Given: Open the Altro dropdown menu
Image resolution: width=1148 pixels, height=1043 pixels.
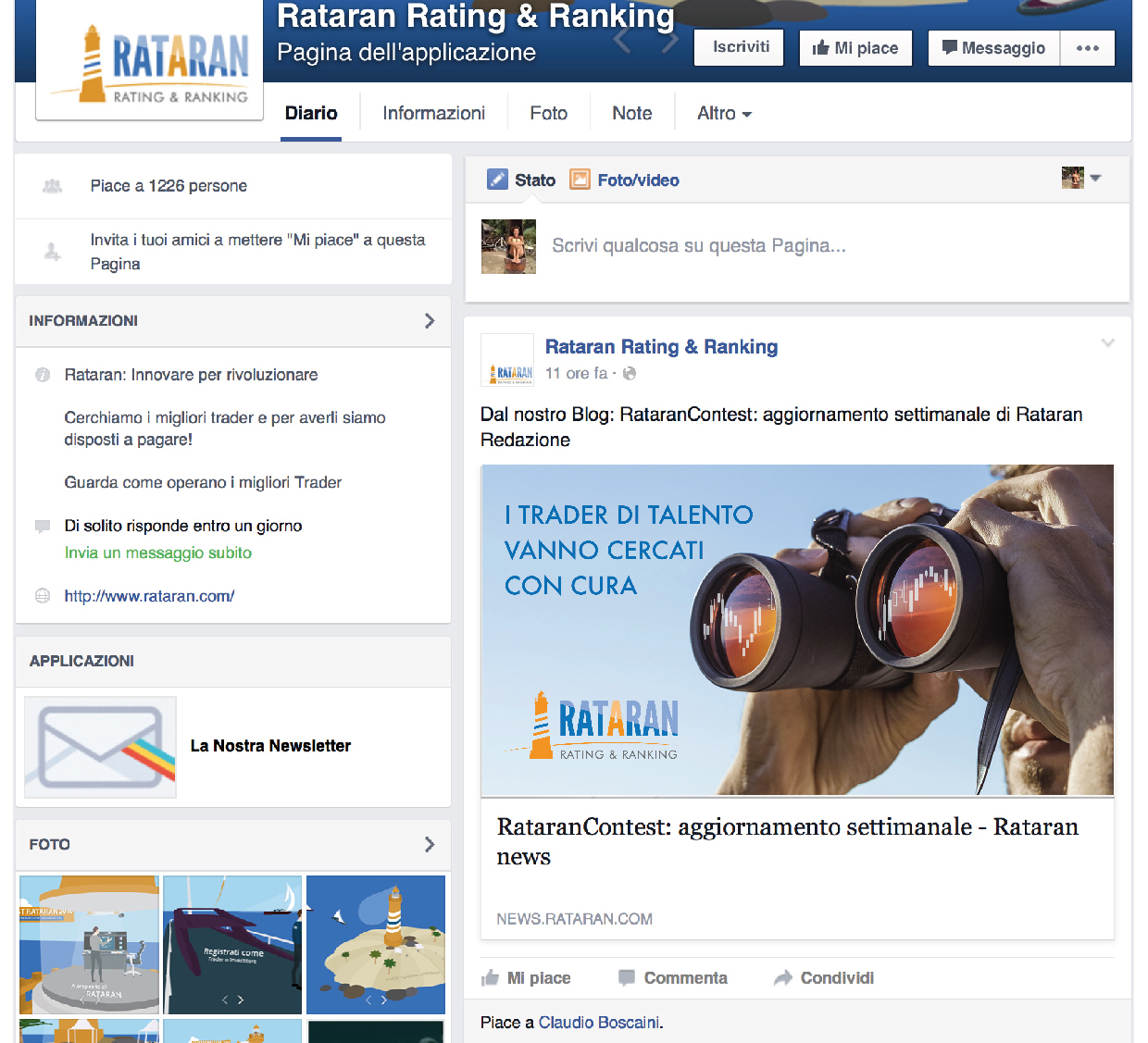Looking at the screenshot, I should [x=724, y=114].
